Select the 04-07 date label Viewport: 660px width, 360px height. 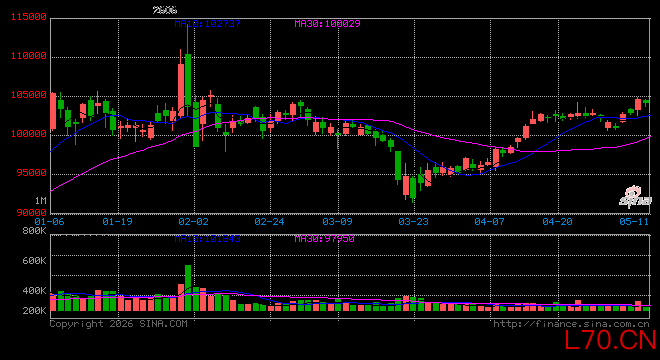tap(490, 222)
